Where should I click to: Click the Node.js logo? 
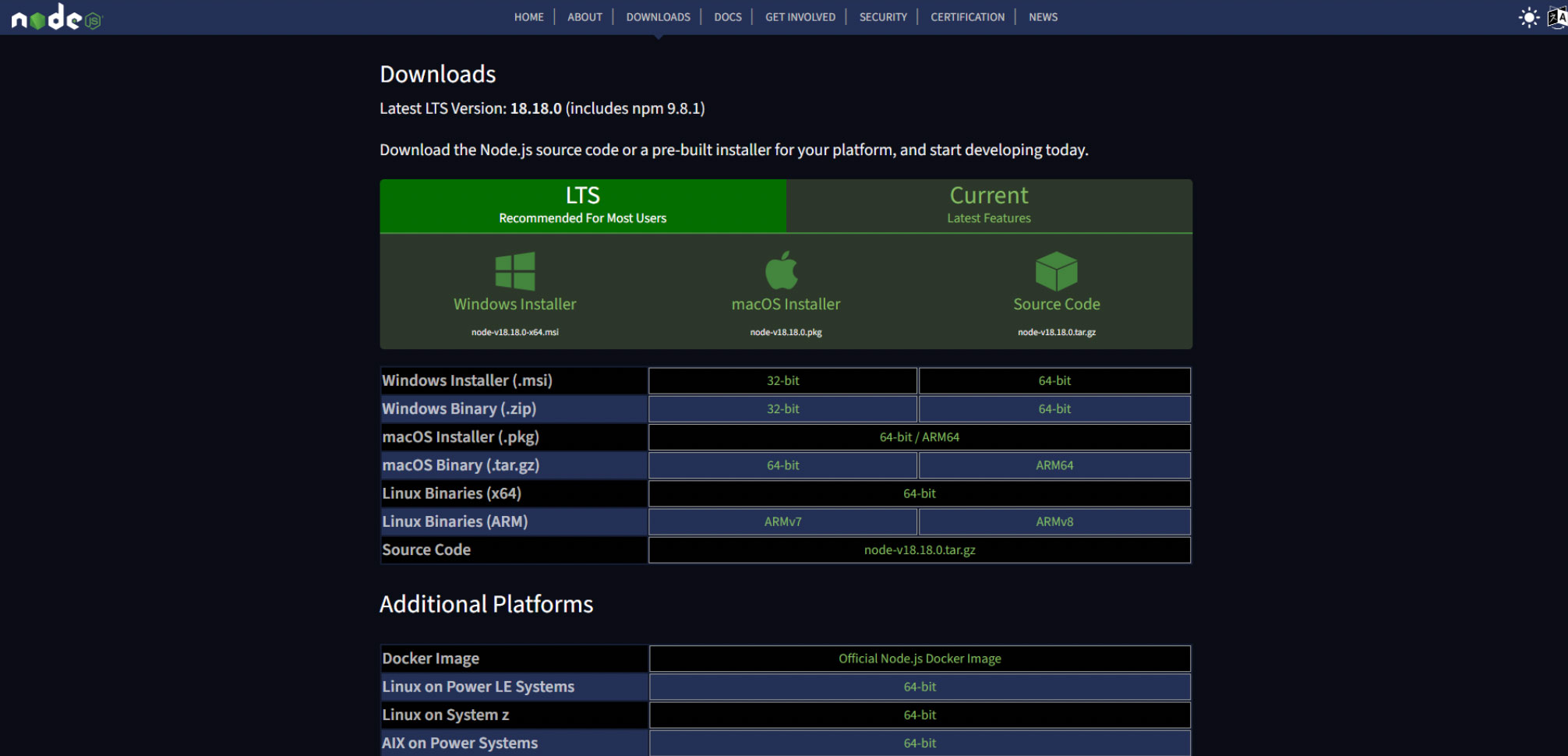tap(56, 17)
